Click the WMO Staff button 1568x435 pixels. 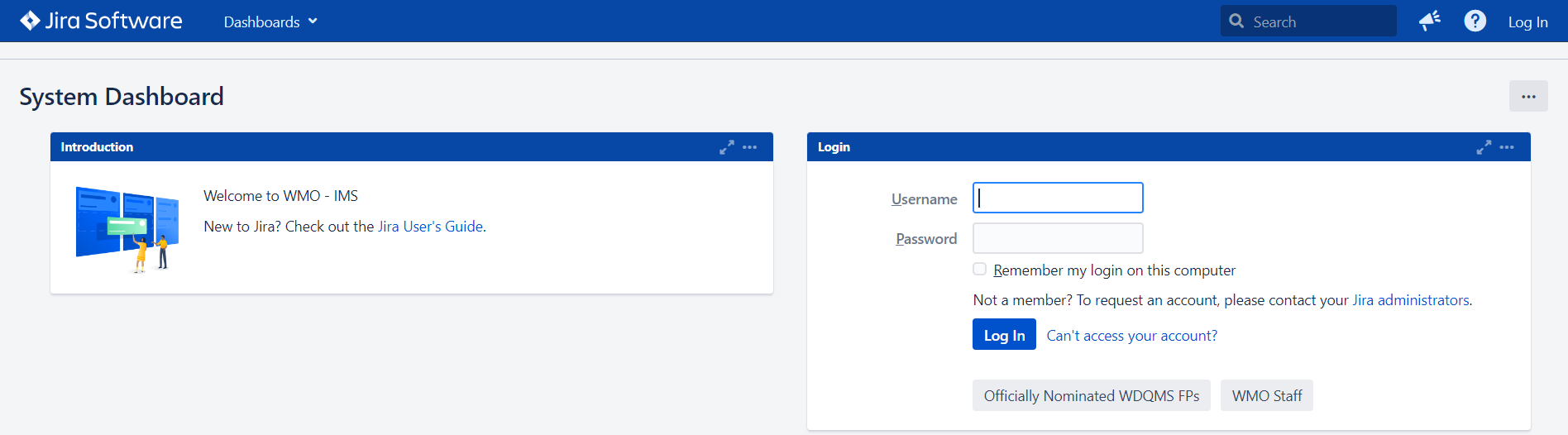pos(1267,395)
